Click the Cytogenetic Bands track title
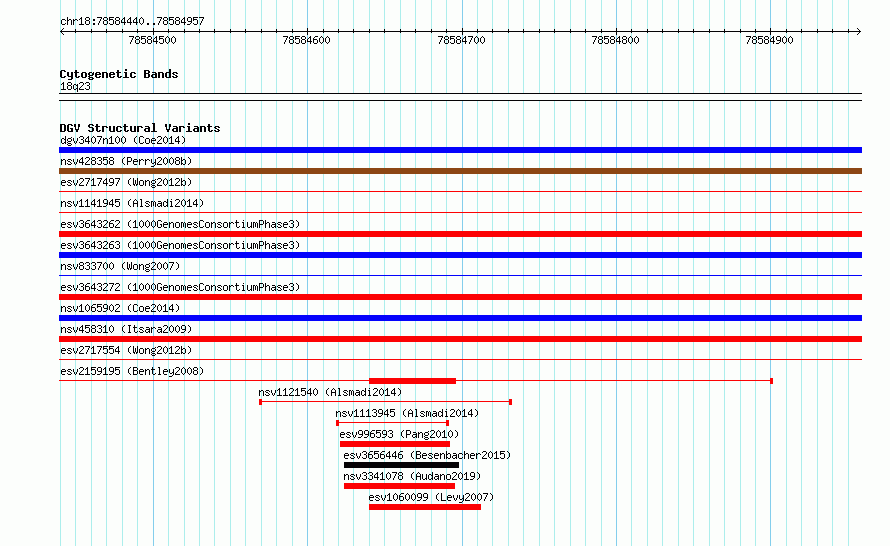 [x=119, y=74]
